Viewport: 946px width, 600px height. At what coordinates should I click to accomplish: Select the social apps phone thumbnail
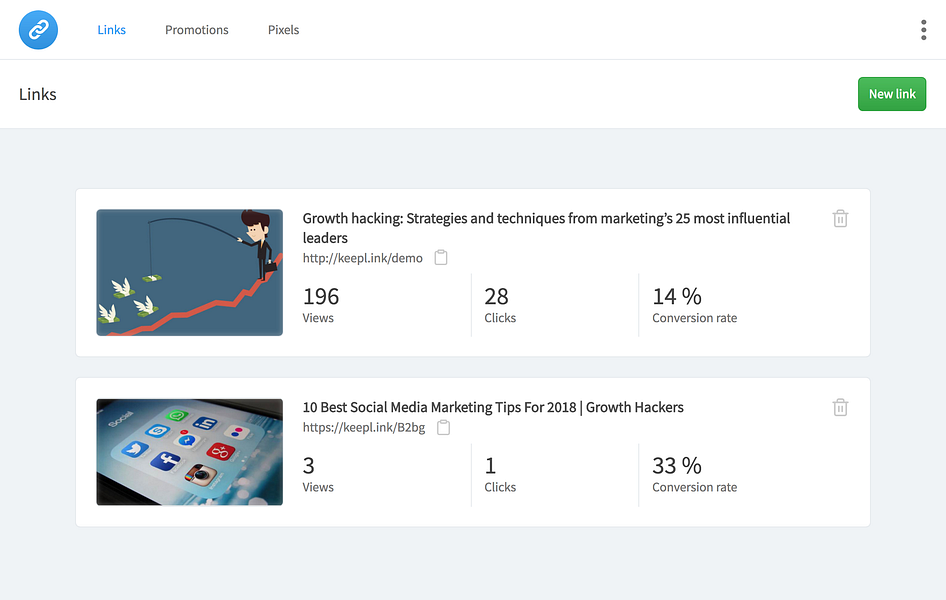tap(189, 452)
